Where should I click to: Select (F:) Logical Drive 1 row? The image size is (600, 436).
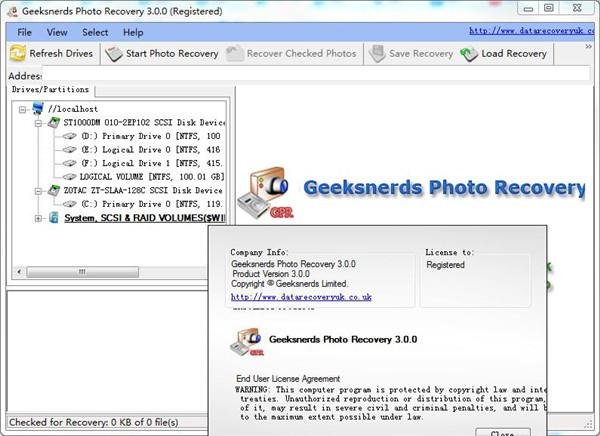(152, 163)
